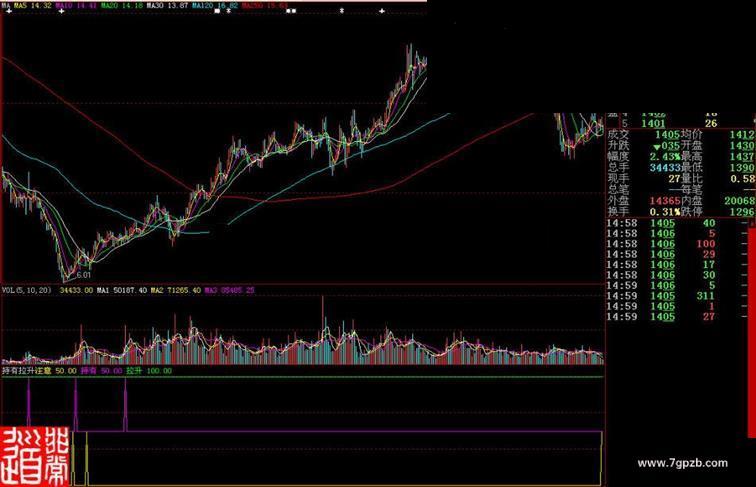Click the green 拉升 100.00 indicator value

(149, 371)
